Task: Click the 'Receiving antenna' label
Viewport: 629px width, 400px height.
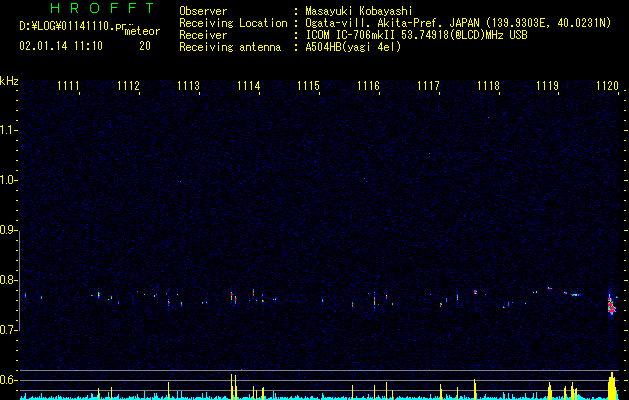Action: [x=230, y=47]
